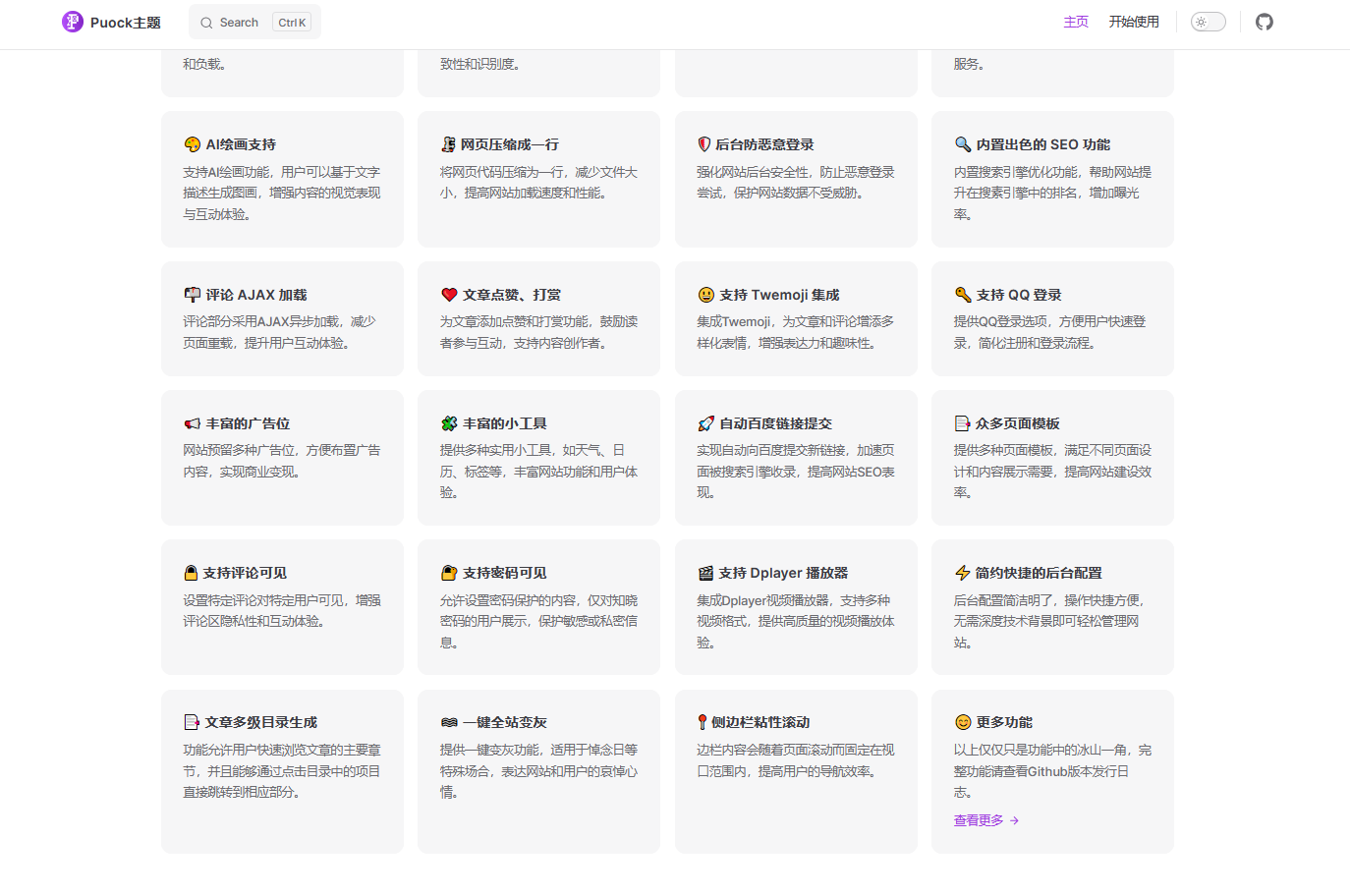Click the Ctrl K shortcut badge
Image resolution: width=1350 pixels, height=896 pixels.
click(291, 22)
